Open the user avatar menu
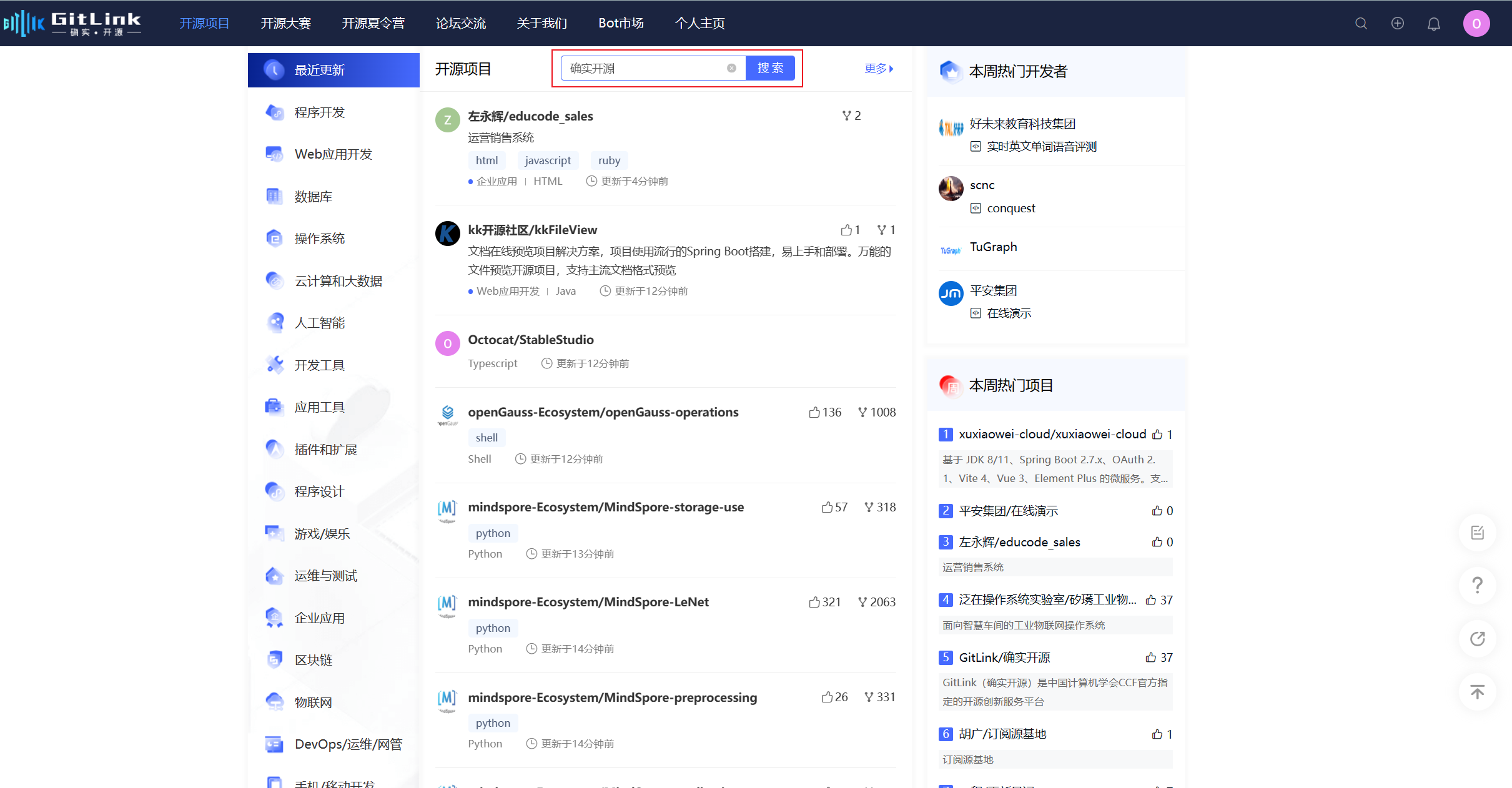 click(1476, 23)
